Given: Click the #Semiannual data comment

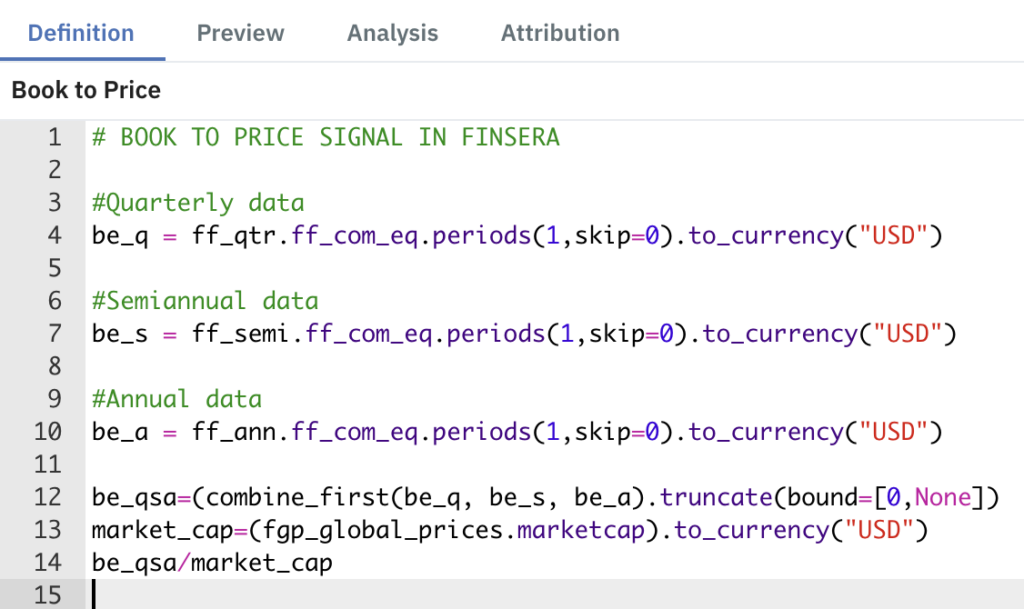Looking at the screenshot, I should point(205,301).
